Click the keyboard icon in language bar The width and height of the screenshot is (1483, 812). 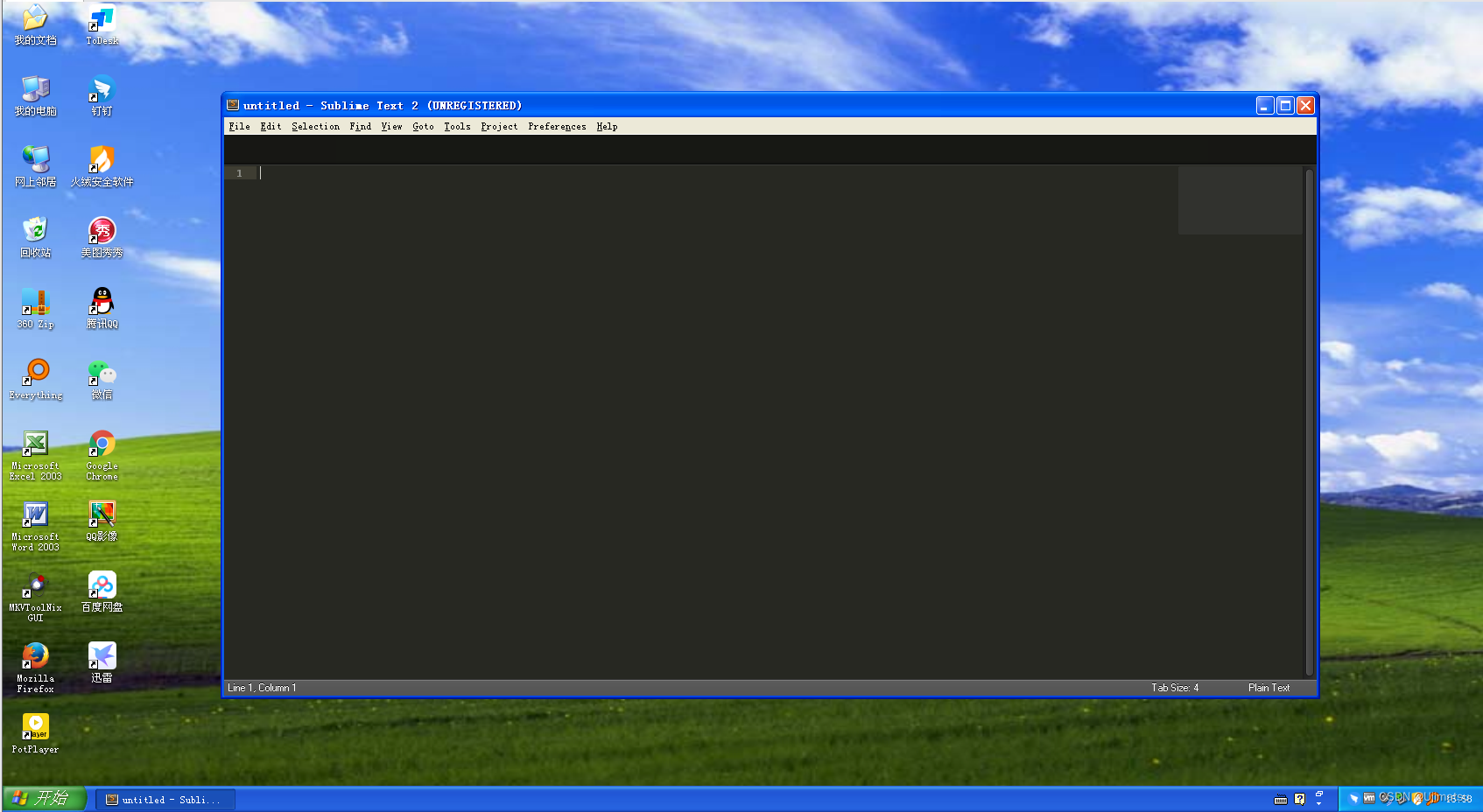coord(1281,799)
